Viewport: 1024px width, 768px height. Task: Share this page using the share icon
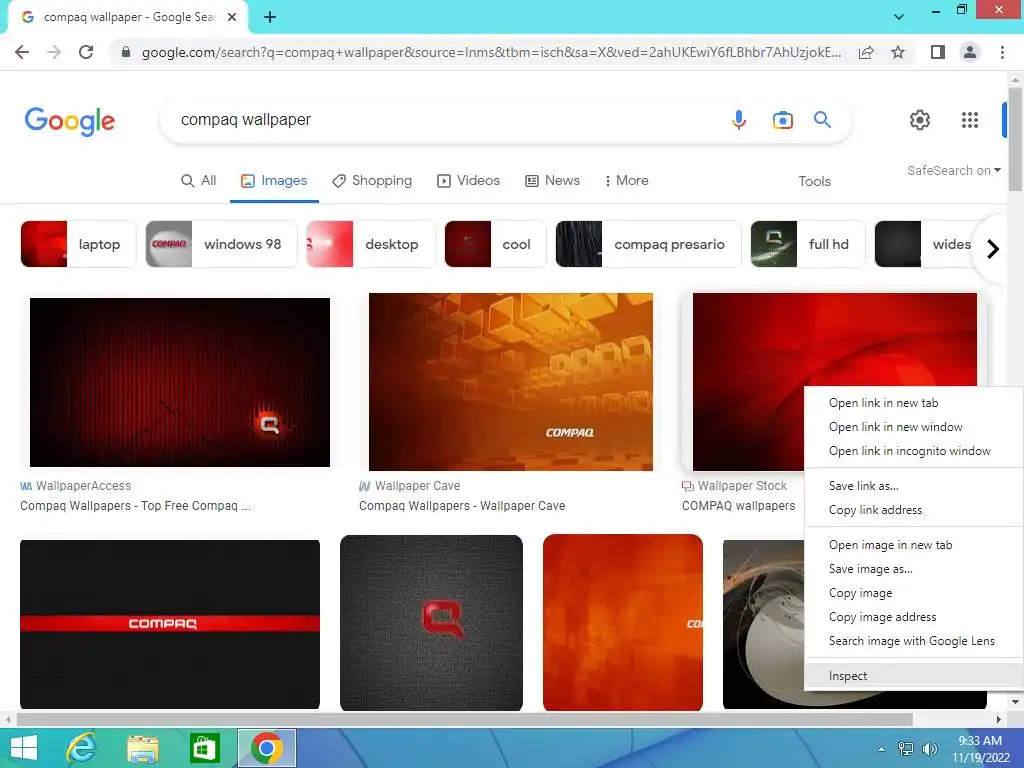point(866,52)
